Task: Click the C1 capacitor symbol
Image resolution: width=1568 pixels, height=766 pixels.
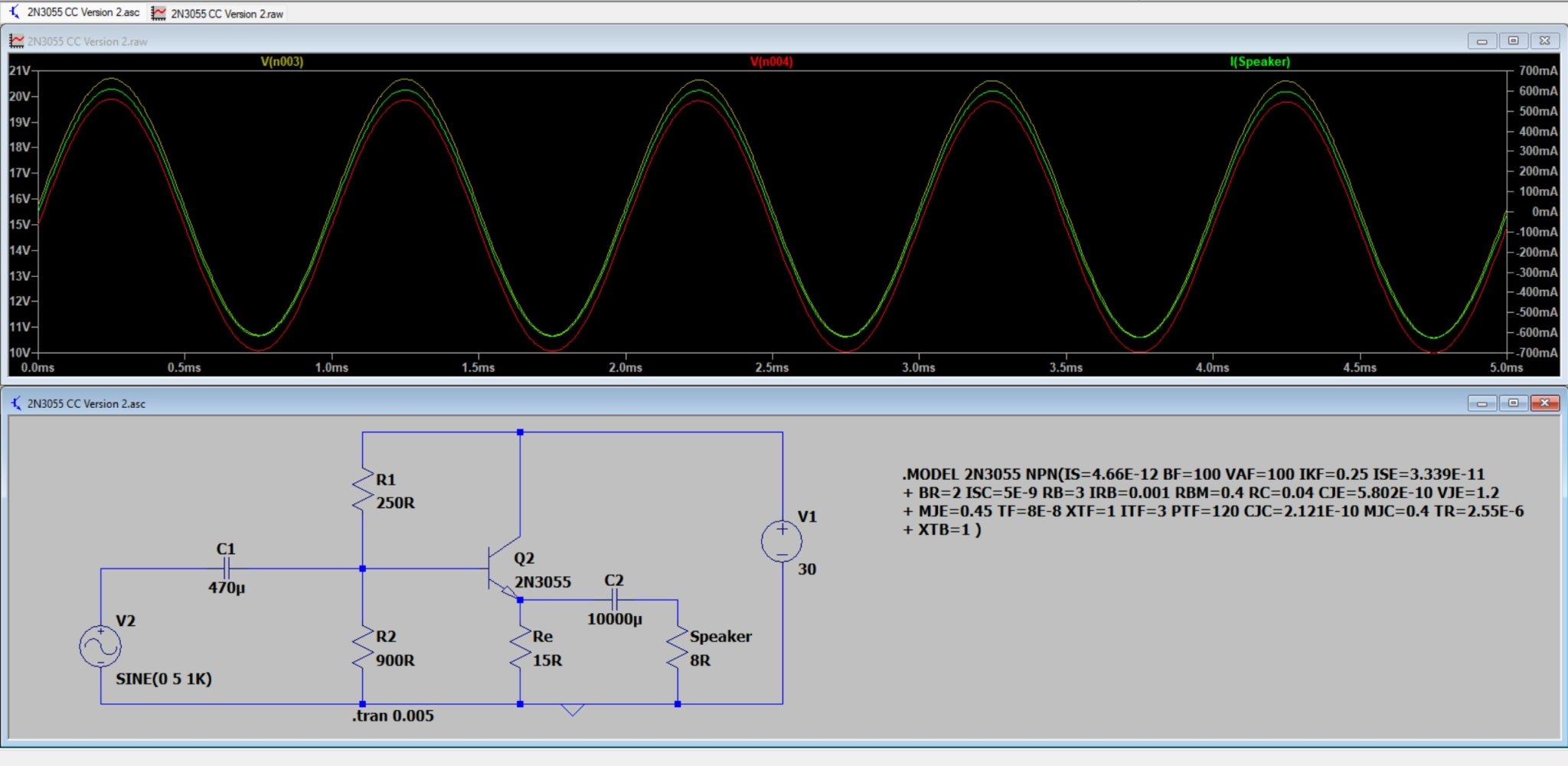Action: (x=226, y=568)
